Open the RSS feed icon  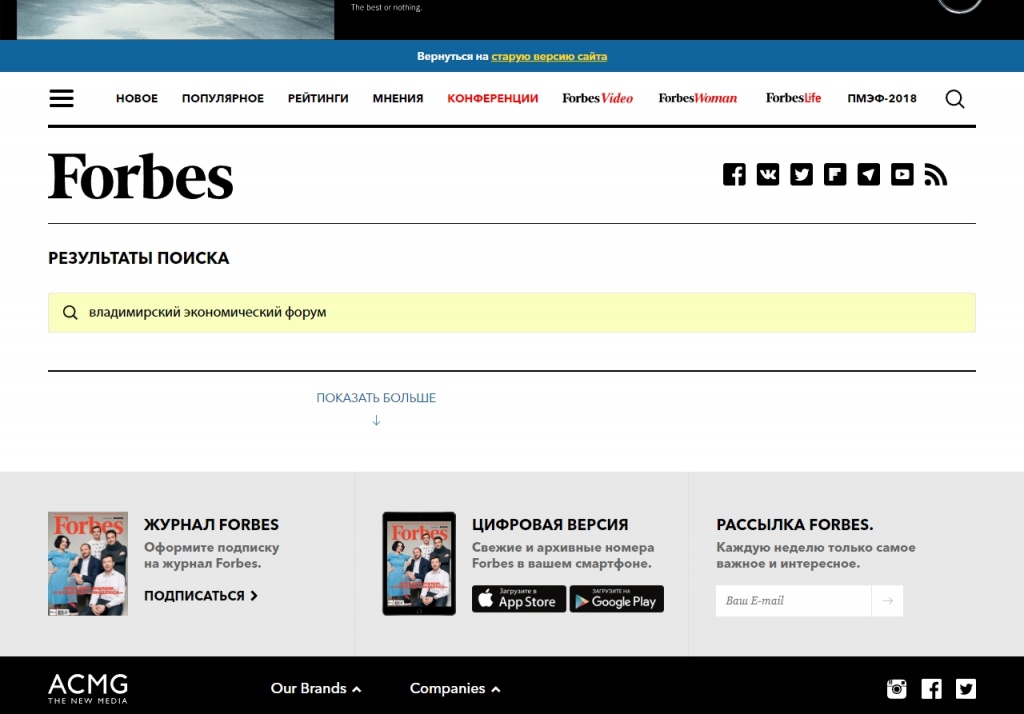[x=935, y=174]
